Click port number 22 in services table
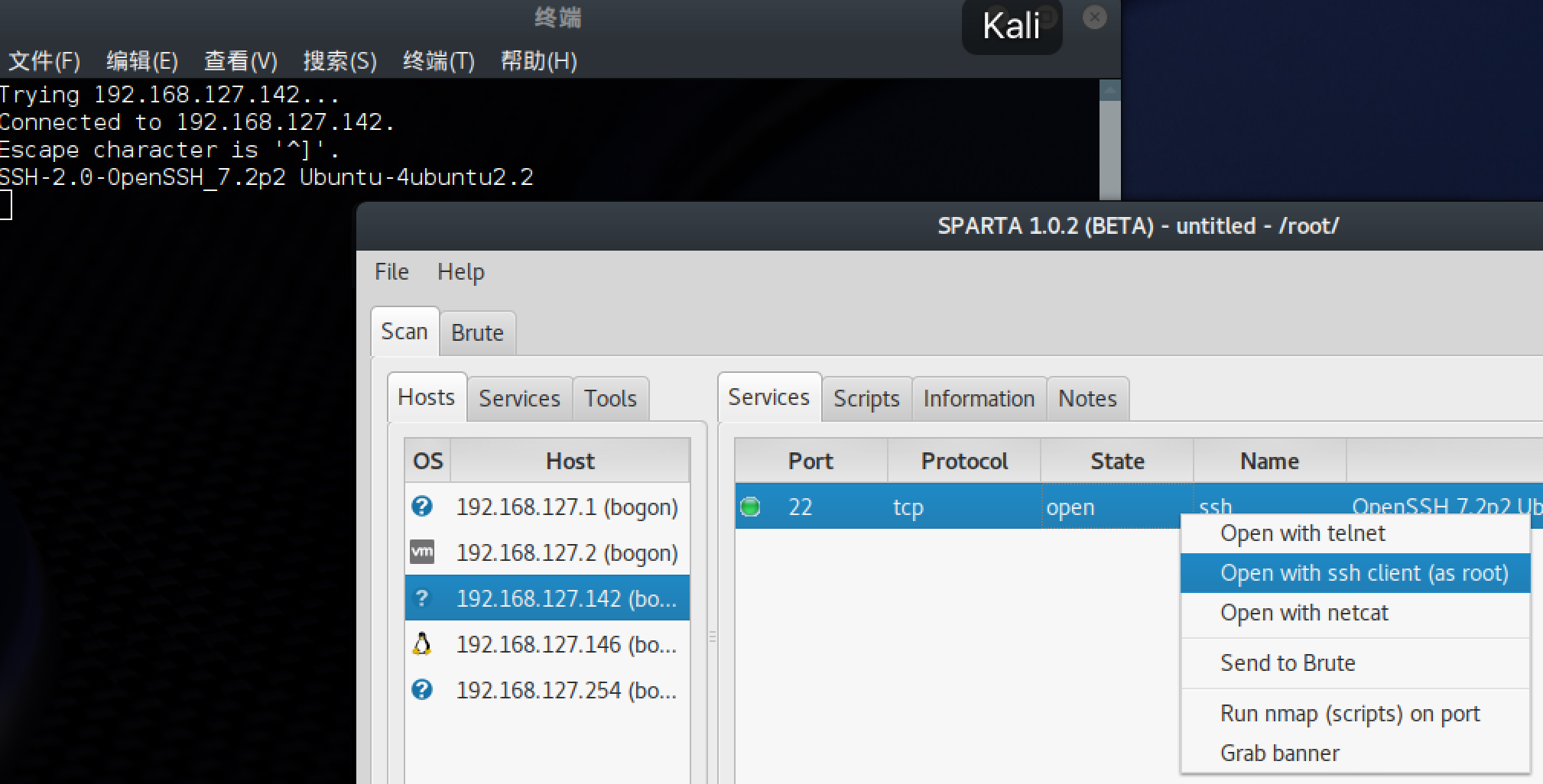 tap(801, 507)
